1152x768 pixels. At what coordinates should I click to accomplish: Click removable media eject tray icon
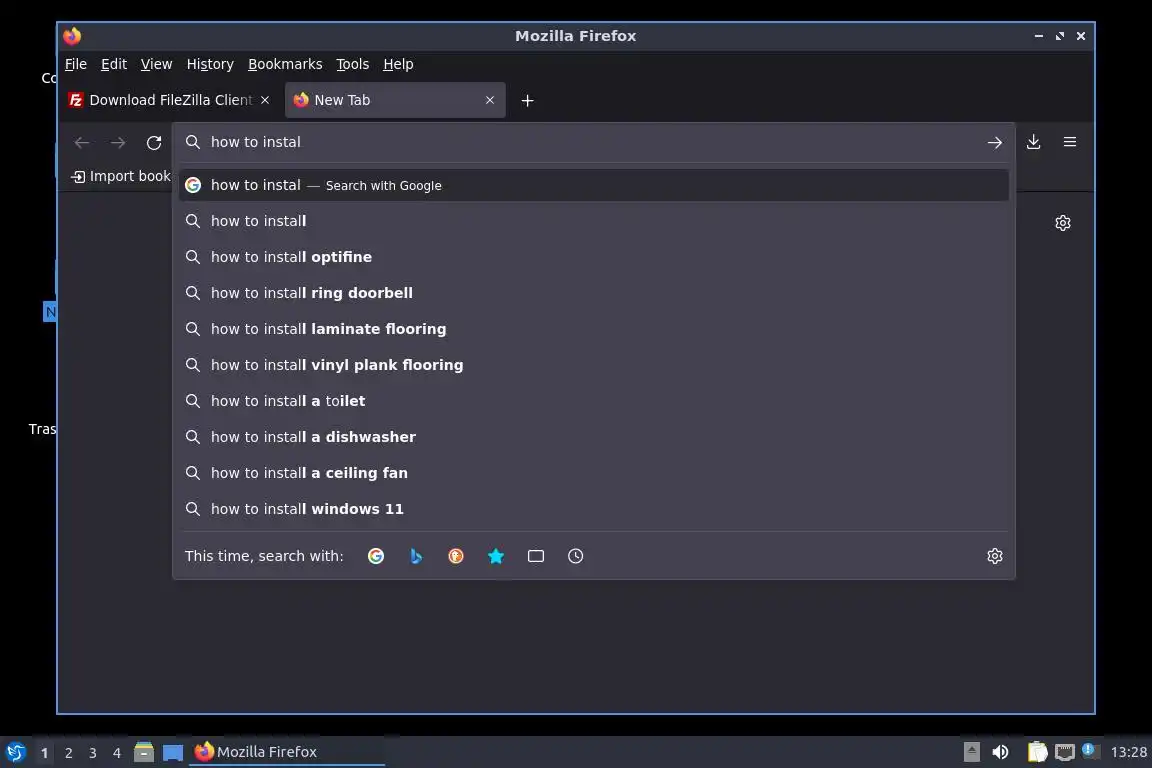[971, 752]
